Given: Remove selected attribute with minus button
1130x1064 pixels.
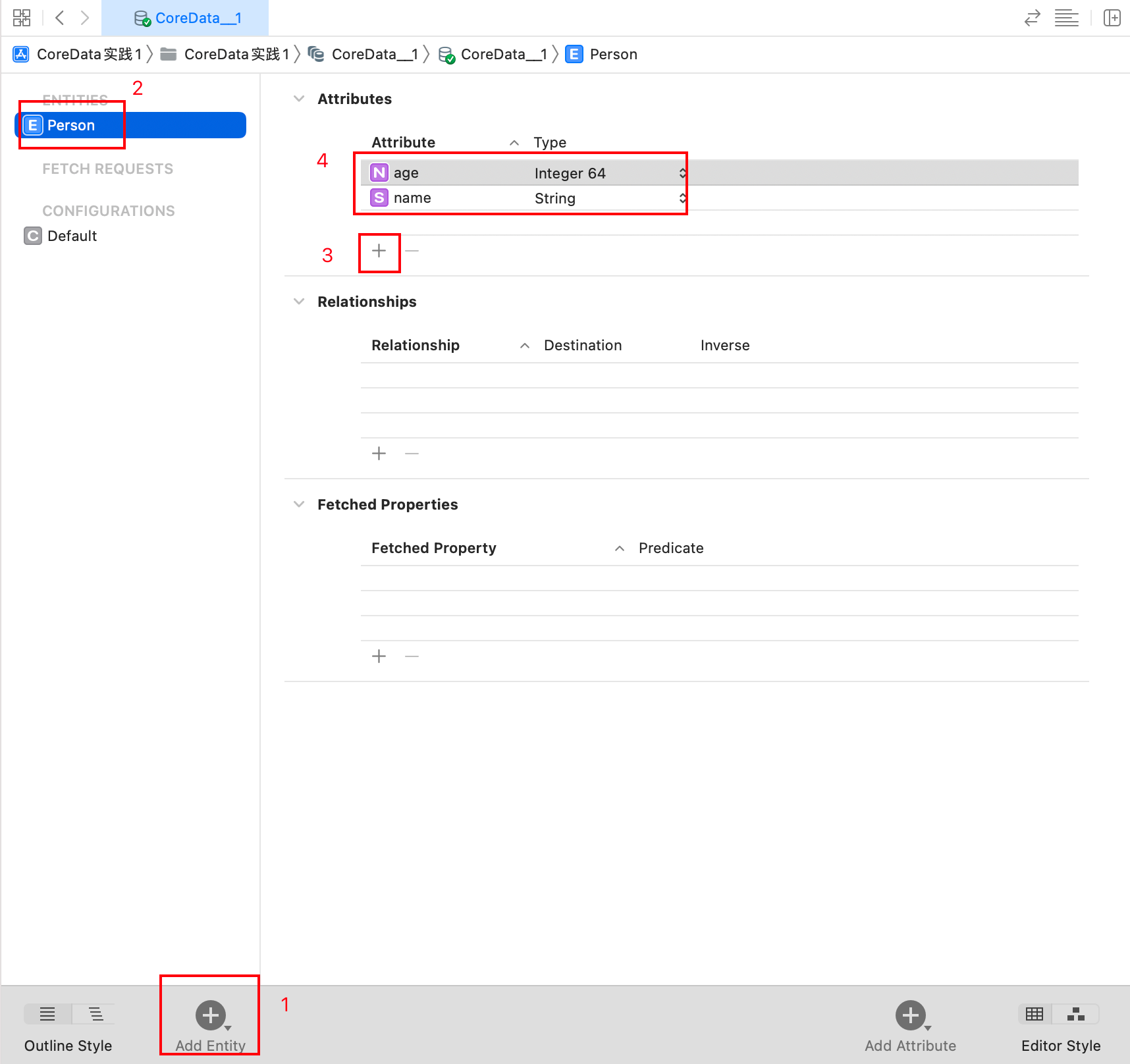Looking at the screenshot, I should (412, 251).
